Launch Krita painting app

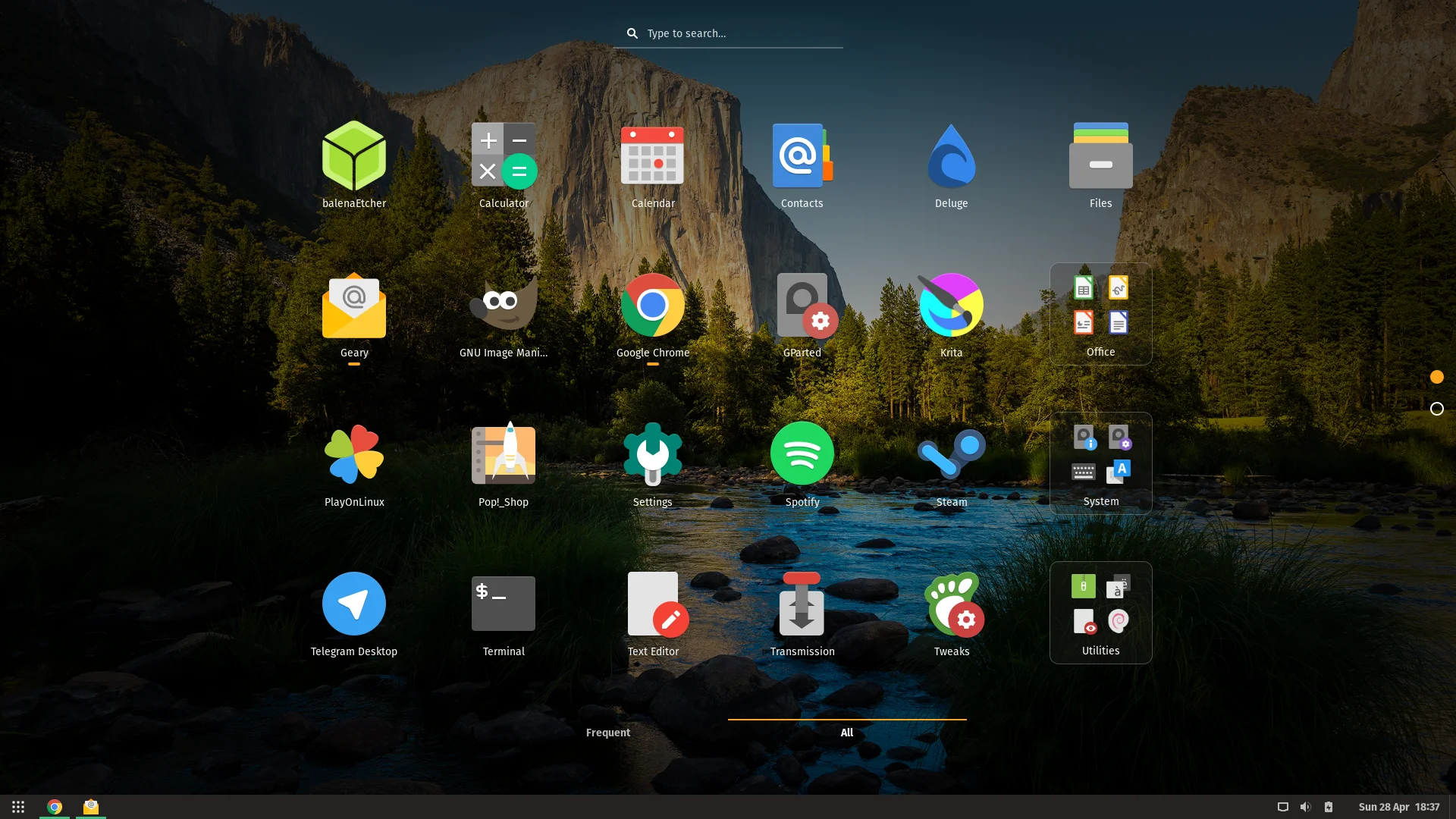951,313
